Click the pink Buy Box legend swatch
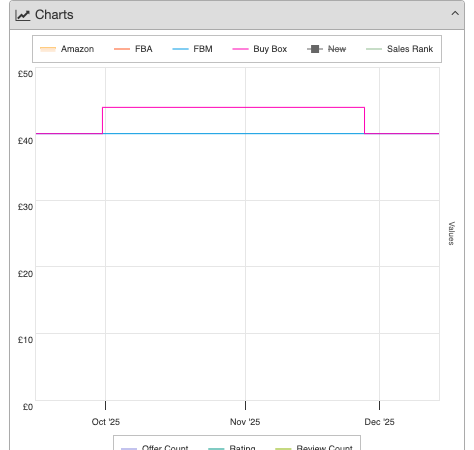Image resolution: width=474 pixels, height=450 pixels. click(240, 49)
